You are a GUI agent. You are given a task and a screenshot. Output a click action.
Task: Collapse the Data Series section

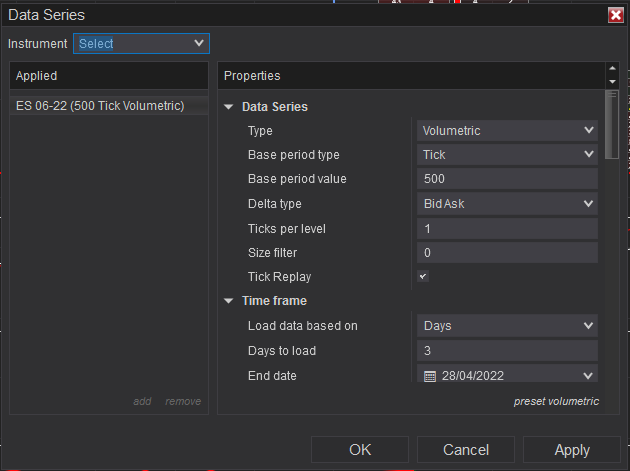coord(228,107)
